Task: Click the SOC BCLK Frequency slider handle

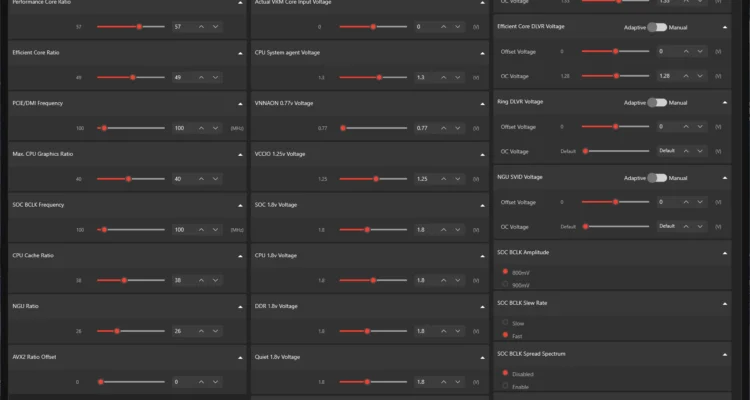Action: (x=104, y=230)
